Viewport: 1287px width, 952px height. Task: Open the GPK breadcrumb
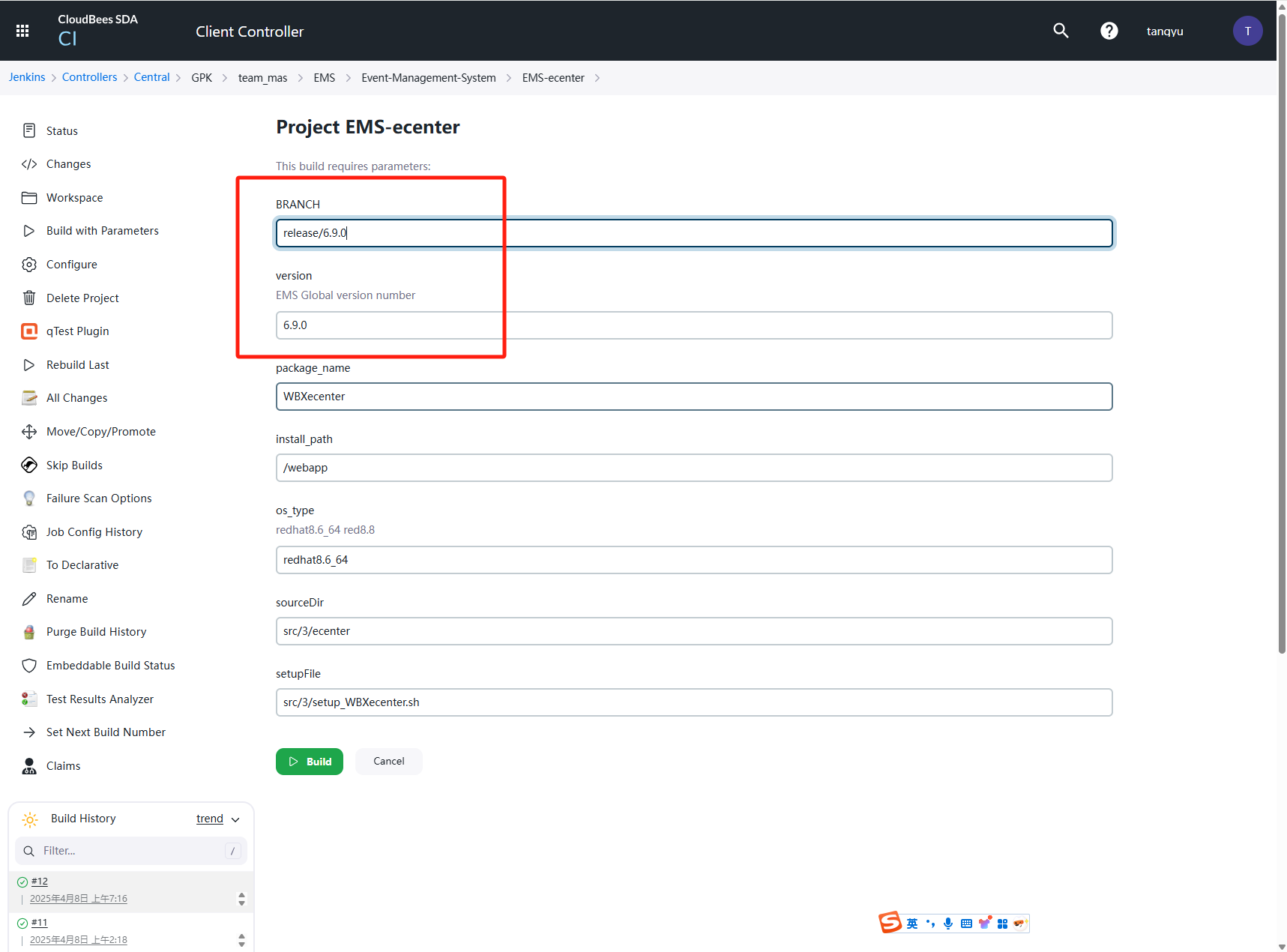tap(202, 78)
